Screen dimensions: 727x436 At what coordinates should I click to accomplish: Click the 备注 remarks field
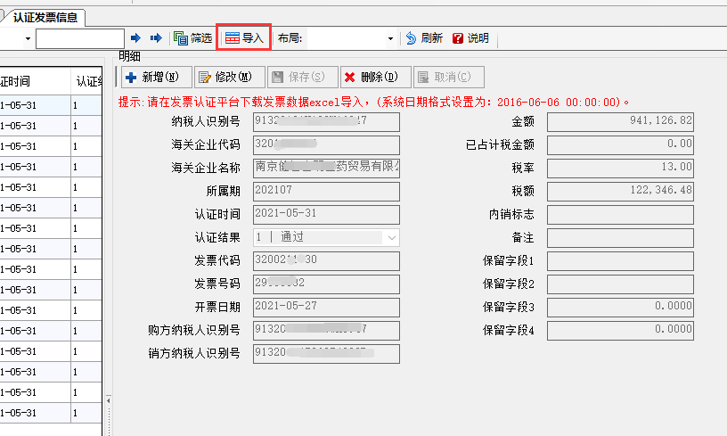click(x=620, y=237)
